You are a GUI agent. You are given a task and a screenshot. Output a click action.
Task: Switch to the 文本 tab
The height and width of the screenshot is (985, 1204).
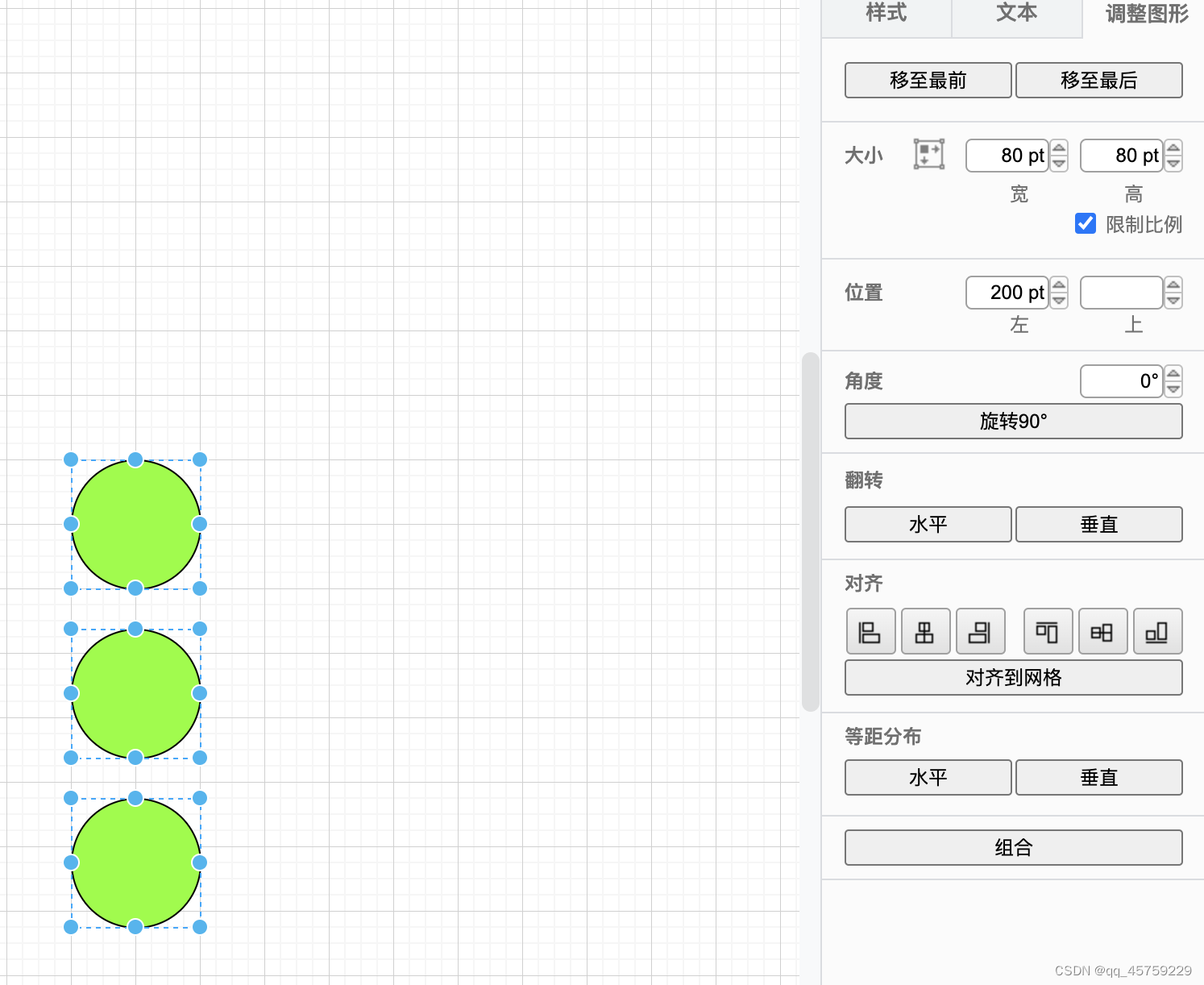(1017, 14)
